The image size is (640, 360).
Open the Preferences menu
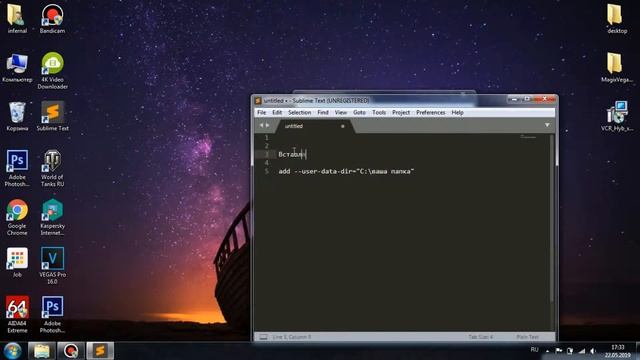pyautogui.click(x=431, y=112)
